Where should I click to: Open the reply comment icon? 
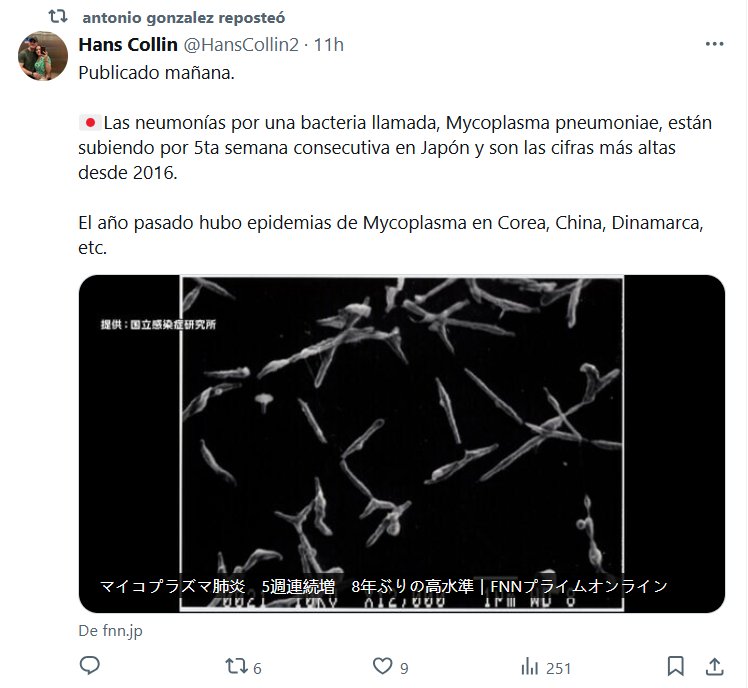[x=90, y=665]
